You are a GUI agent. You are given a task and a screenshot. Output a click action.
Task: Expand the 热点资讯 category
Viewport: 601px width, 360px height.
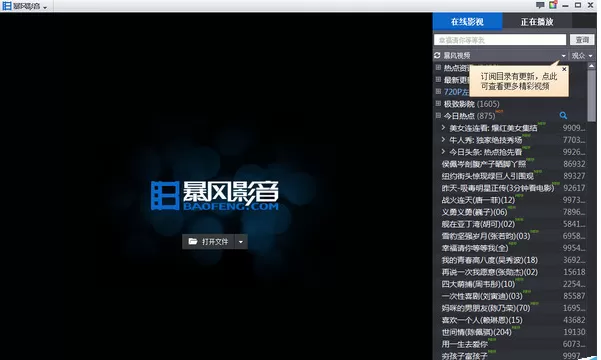tap(438, 67)
